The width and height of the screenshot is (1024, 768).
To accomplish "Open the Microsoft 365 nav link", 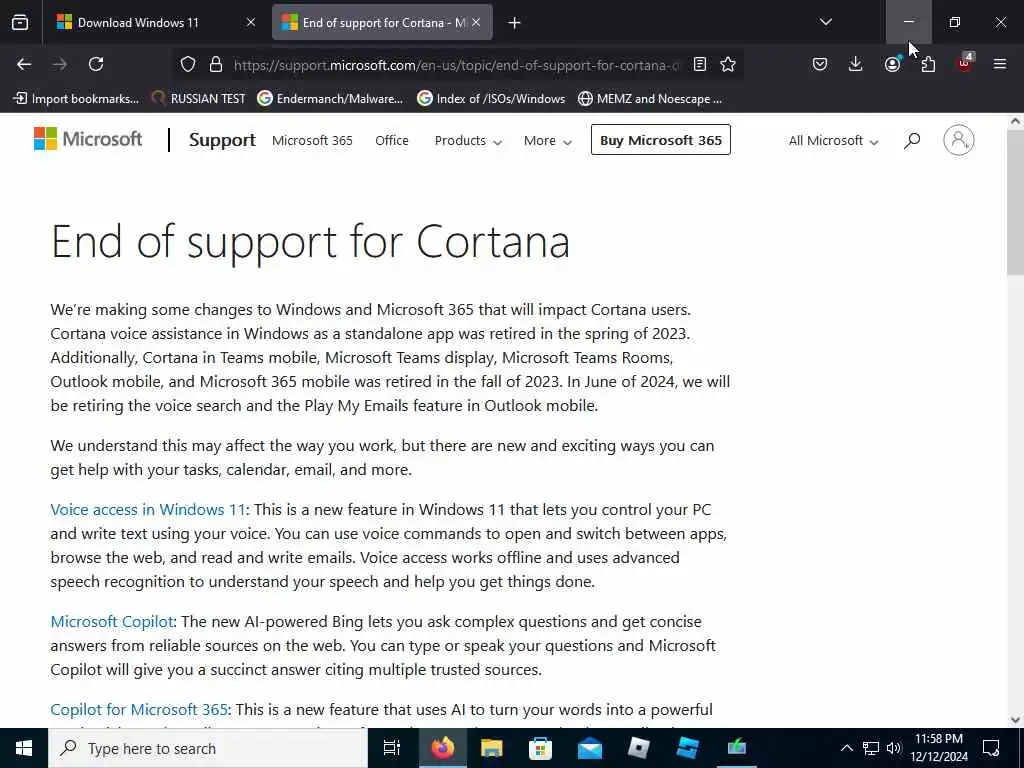I will pos(312,140).
